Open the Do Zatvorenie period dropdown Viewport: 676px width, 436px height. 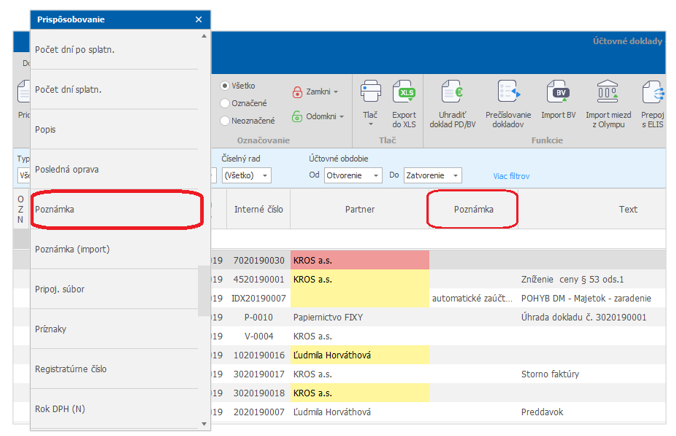(x=432, y=176)
